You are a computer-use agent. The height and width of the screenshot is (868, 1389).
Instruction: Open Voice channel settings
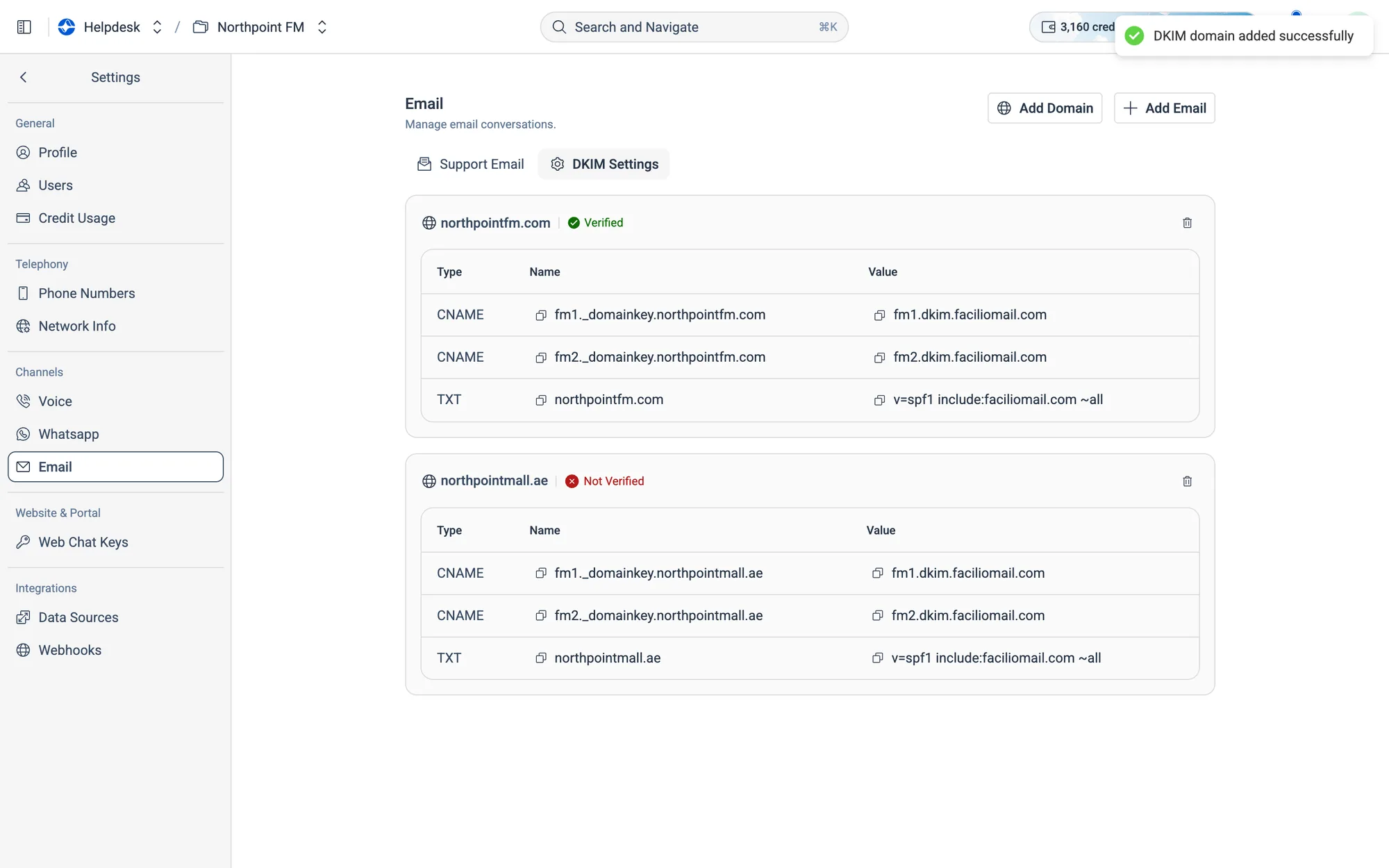tap(115, 401)
